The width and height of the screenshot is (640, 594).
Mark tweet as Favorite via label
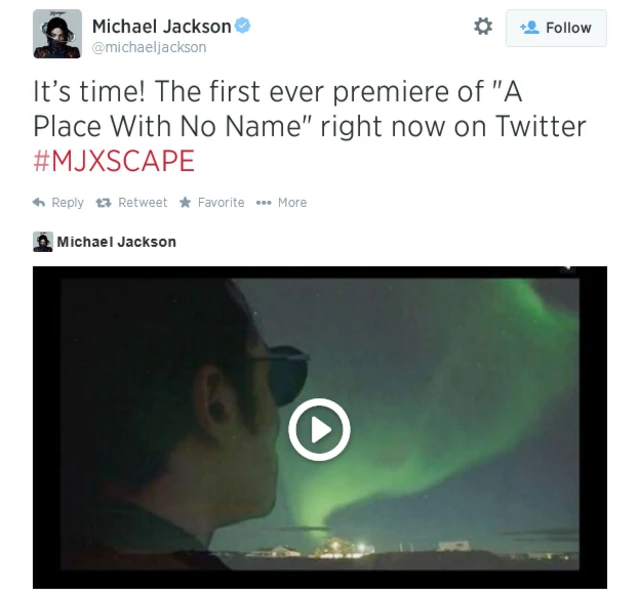221,202
